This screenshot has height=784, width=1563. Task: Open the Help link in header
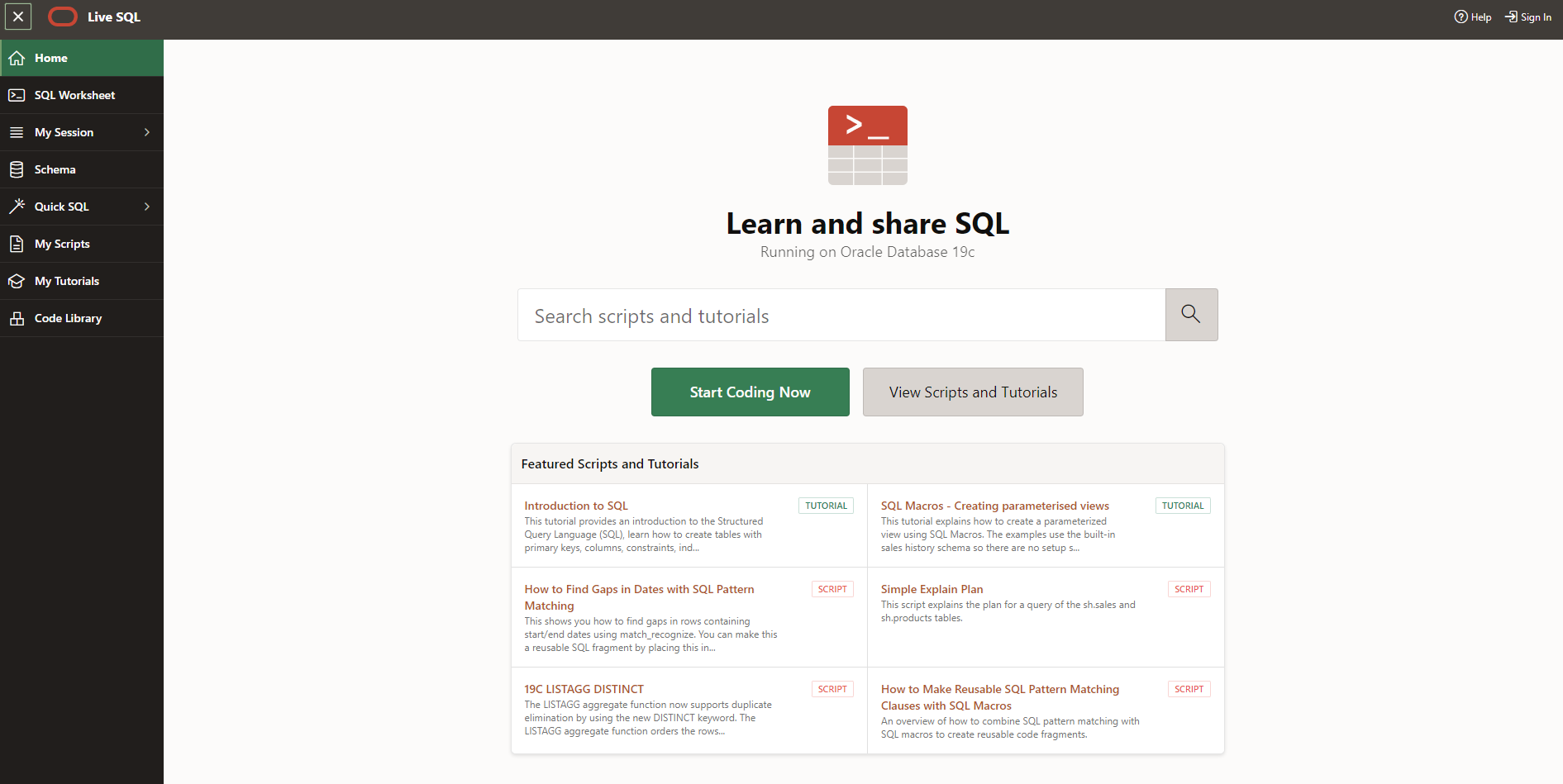1473,17
